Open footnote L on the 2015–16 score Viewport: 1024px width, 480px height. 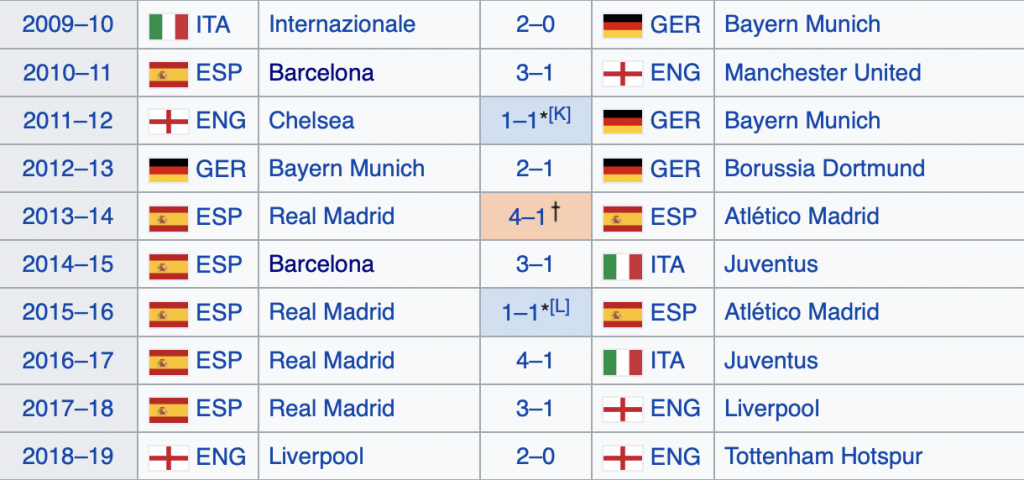point(560,306)
